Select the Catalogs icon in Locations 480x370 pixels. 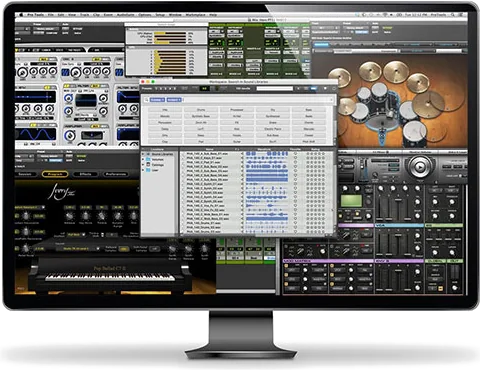pyautogui.click(x=149, y=165)
